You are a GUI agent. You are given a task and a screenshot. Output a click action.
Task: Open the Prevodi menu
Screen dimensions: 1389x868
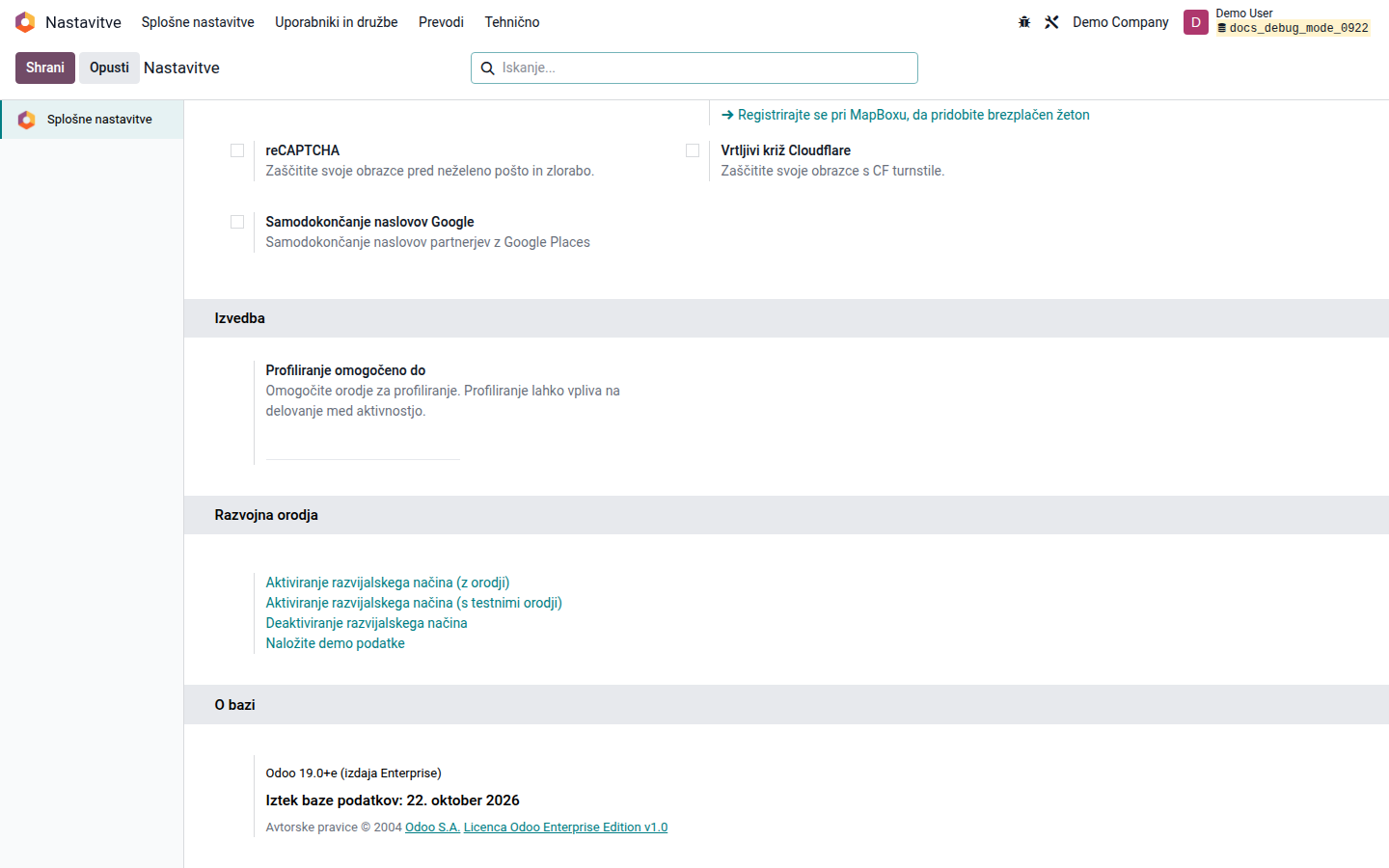tap(441, 22)
